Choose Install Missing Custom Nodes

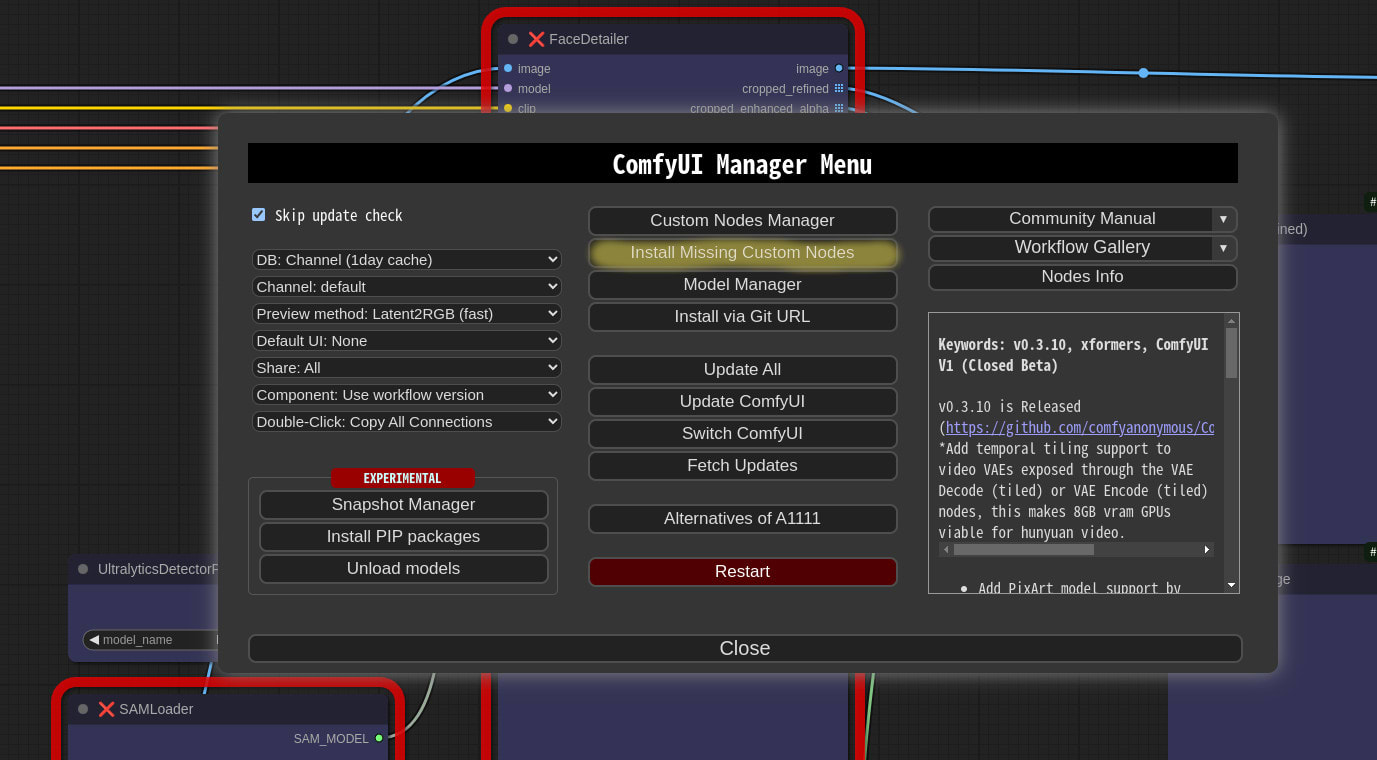(x=743, y=253)
